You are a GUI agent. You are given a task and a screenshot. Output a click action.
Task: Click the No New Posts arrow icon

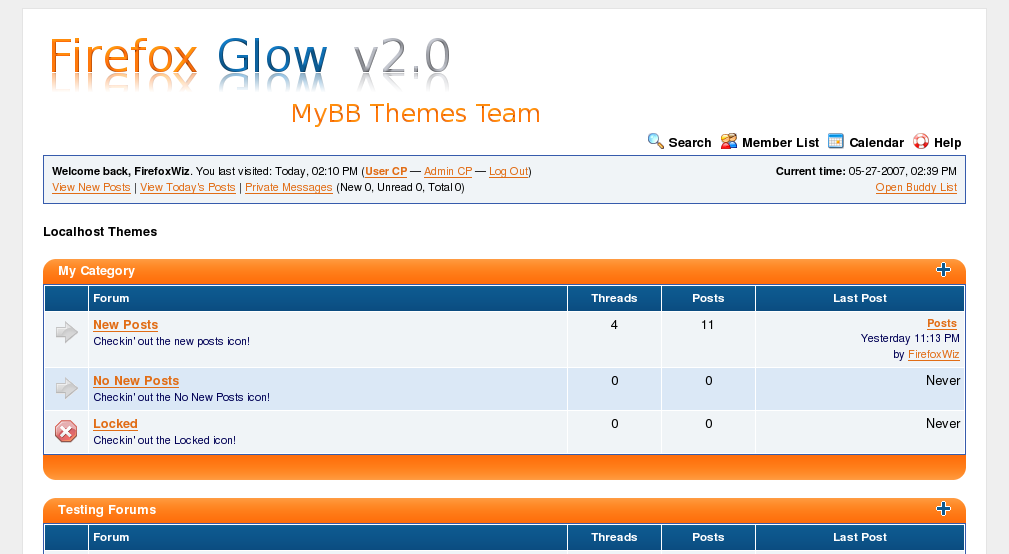click(x=66, y=388)
